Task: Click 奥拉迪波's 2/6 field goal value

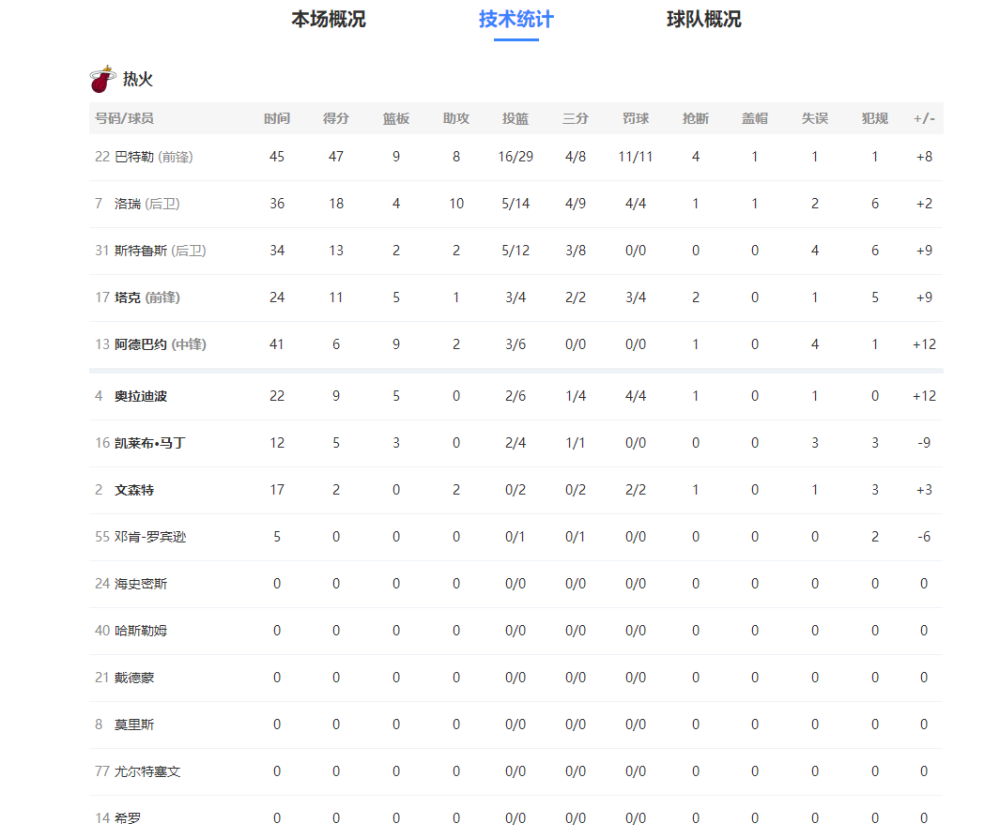Action: tap(515, 397)
